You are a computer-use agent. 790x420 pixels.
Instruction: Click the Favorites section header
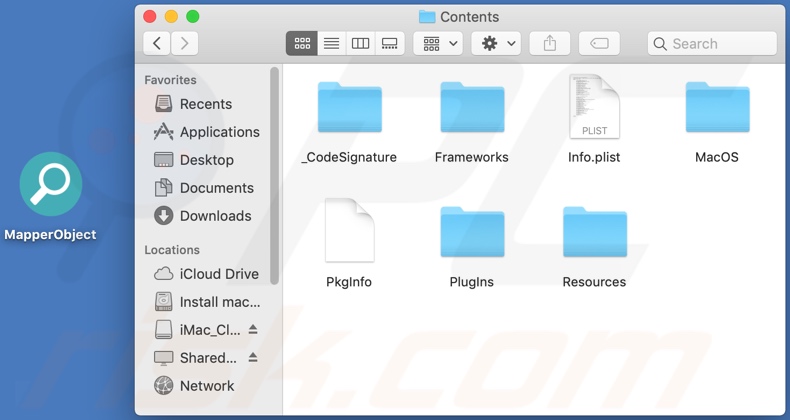[x=170, y=80]
